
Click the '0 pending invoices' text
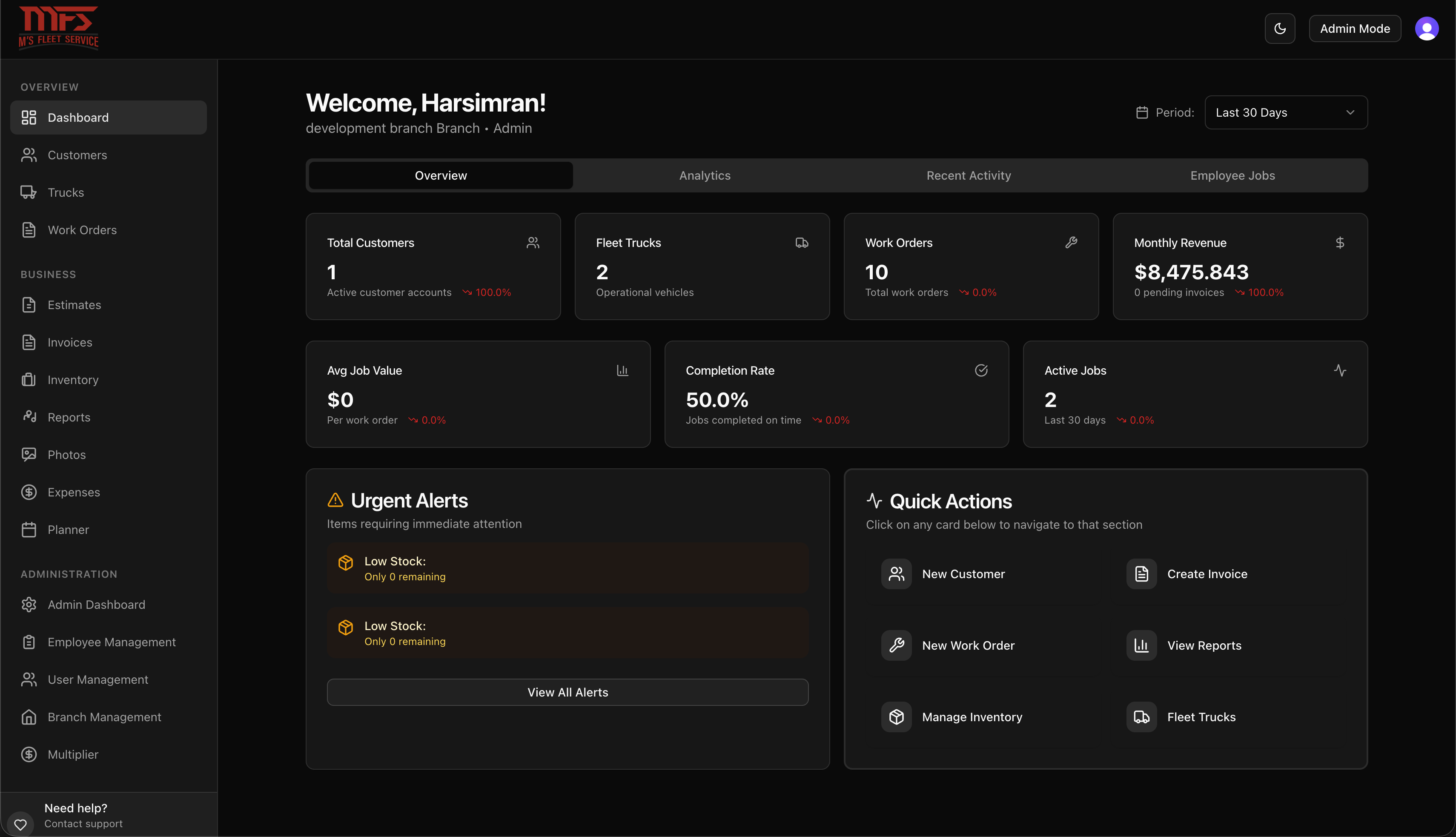[1179, 292]
